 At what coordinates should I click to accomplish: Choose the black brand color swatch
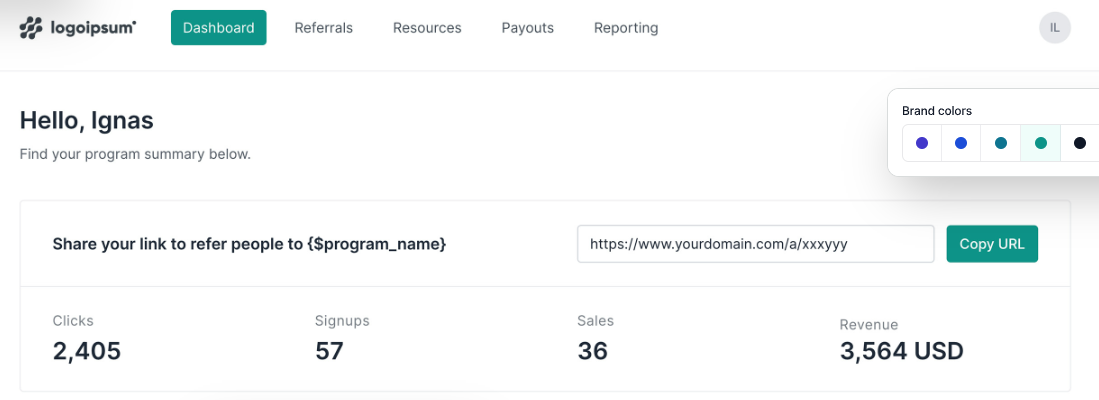point(1080,143)
